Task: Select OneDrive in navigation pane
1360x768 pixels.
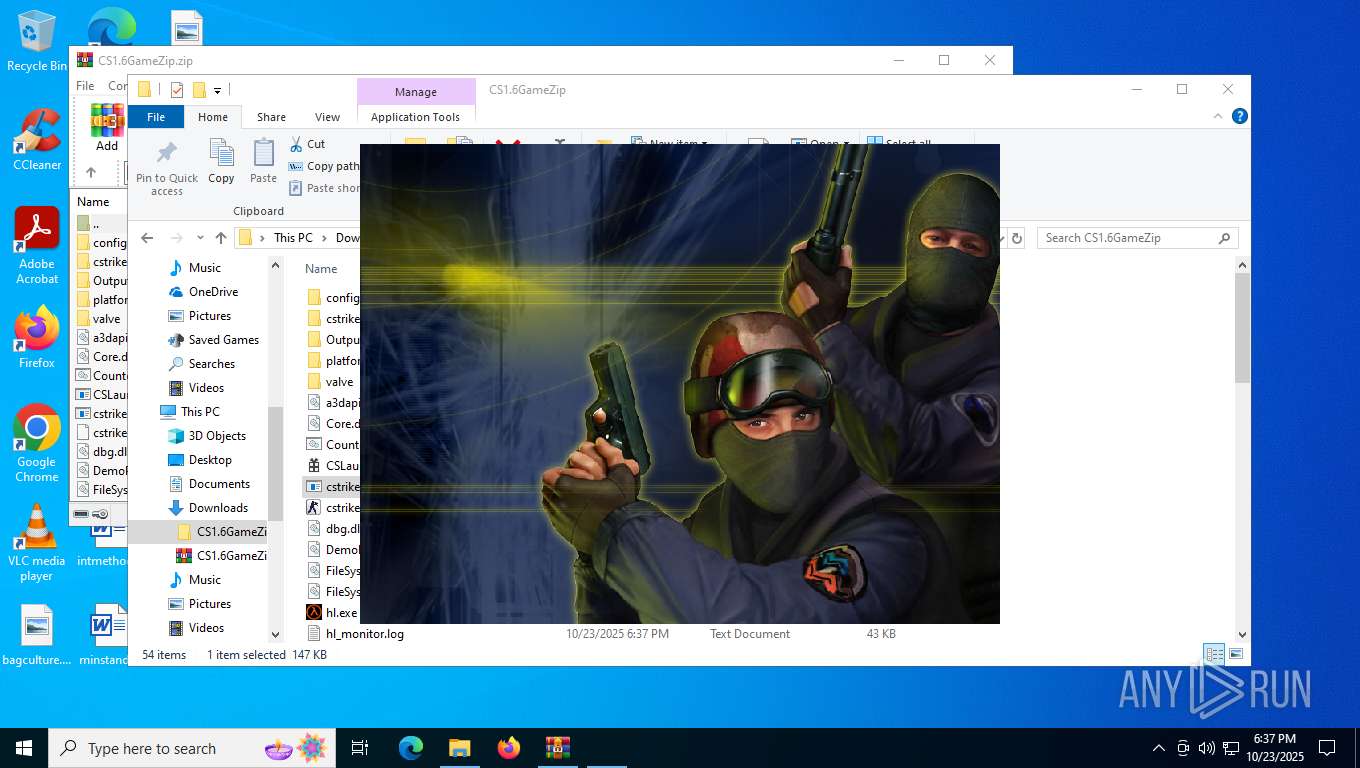Action: point(213,292)
